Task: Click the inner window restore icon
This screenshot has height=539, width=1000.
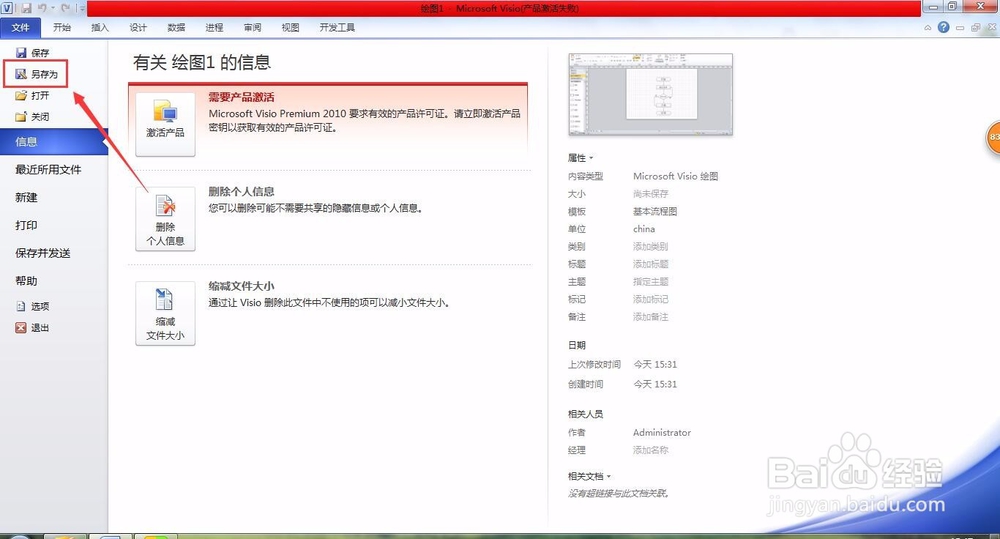Action: pyautogui.click(x=975, y=27)
